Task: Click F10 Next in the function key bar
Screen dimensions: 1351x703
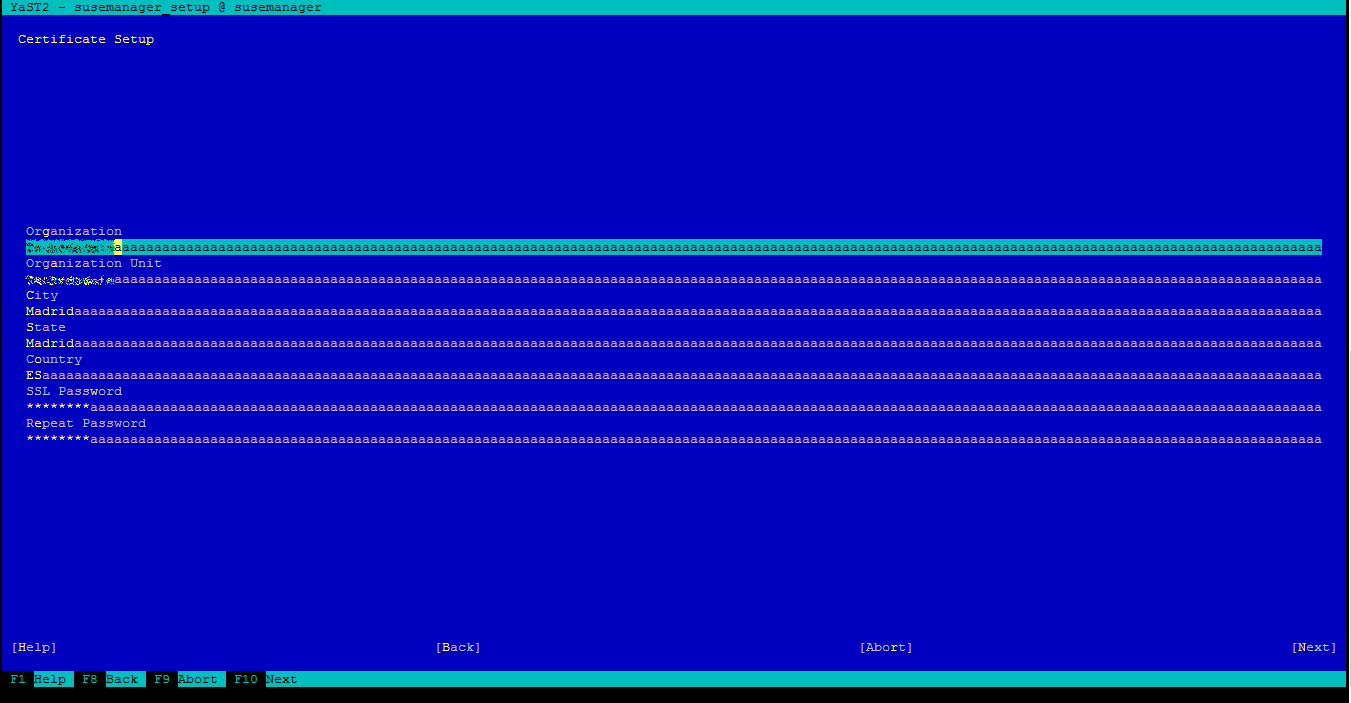Action: [x=265, y=680]
